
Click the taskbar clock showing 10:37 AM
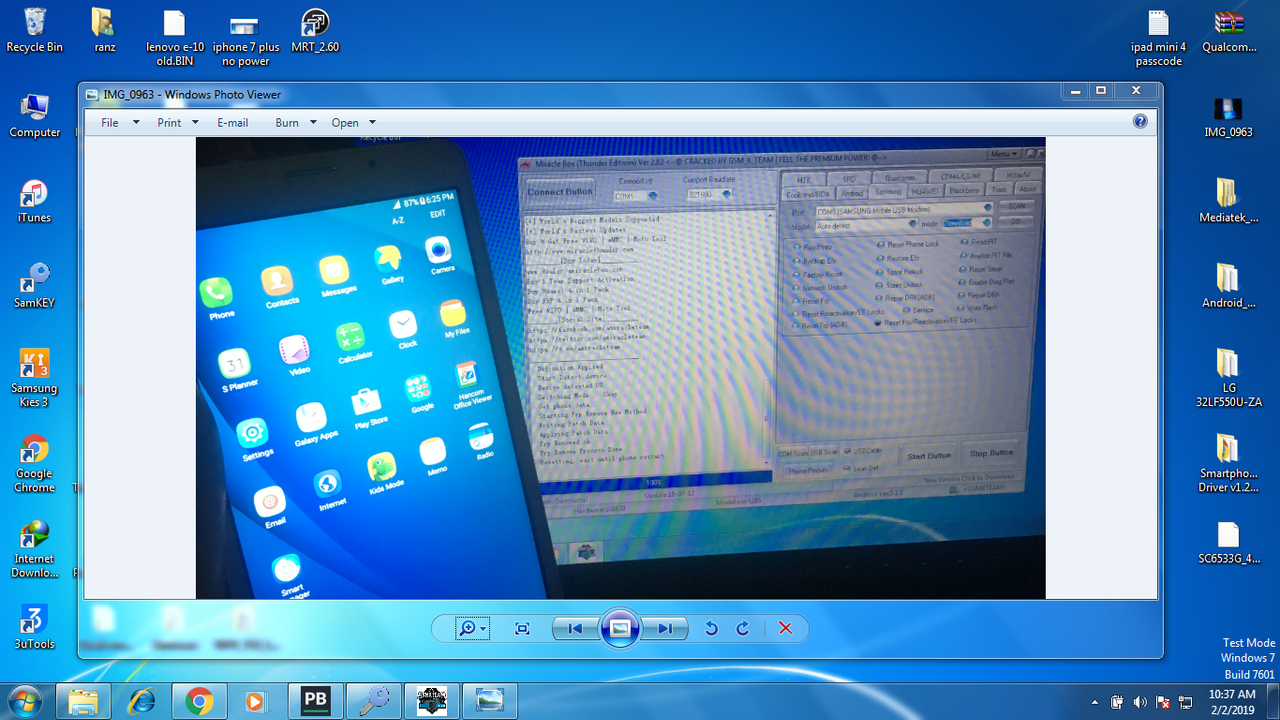[1231, 701]
